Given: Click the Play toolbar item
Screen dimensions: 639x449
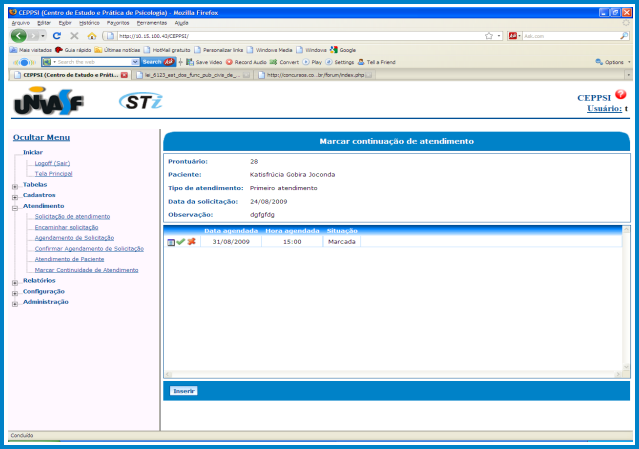Looking at the screenshot, I should pos(312,62).
